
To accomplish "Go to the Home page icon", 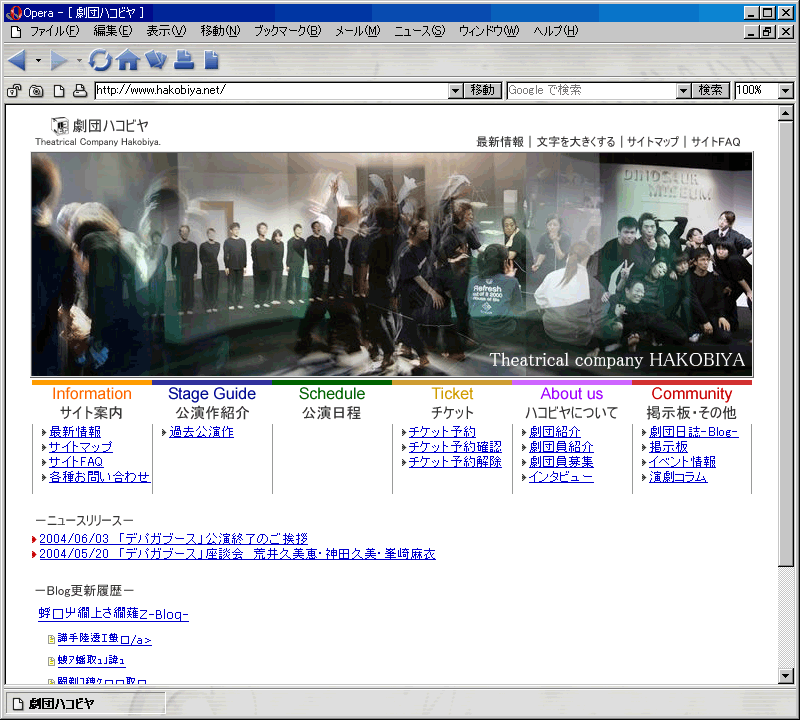I will [128, 60].
